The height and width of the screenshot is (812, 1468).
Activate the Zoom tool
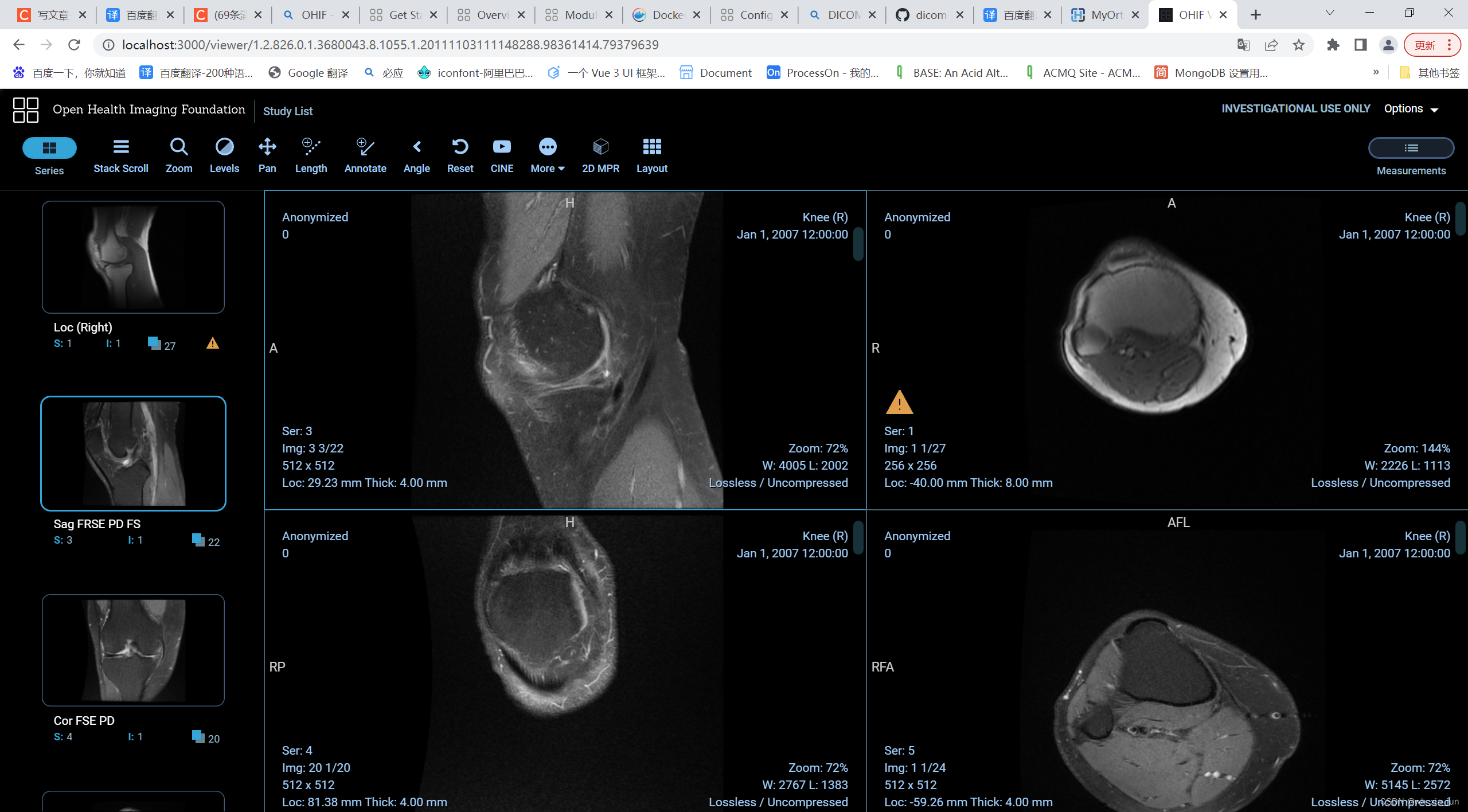click(x=179, y=154)
